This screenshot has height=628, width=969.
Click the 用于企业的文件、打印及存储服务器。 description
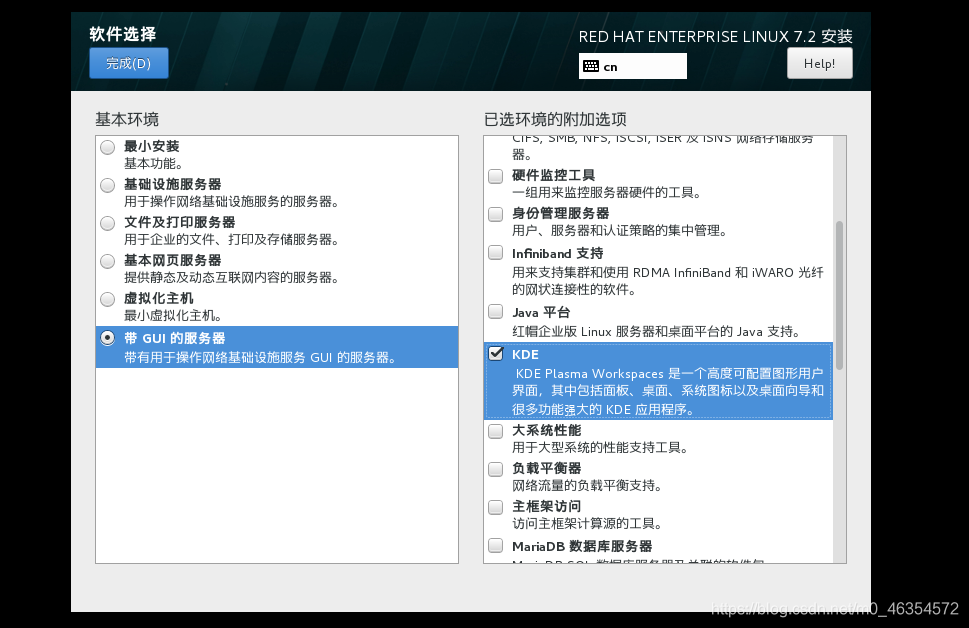click(x=231, y=239)
